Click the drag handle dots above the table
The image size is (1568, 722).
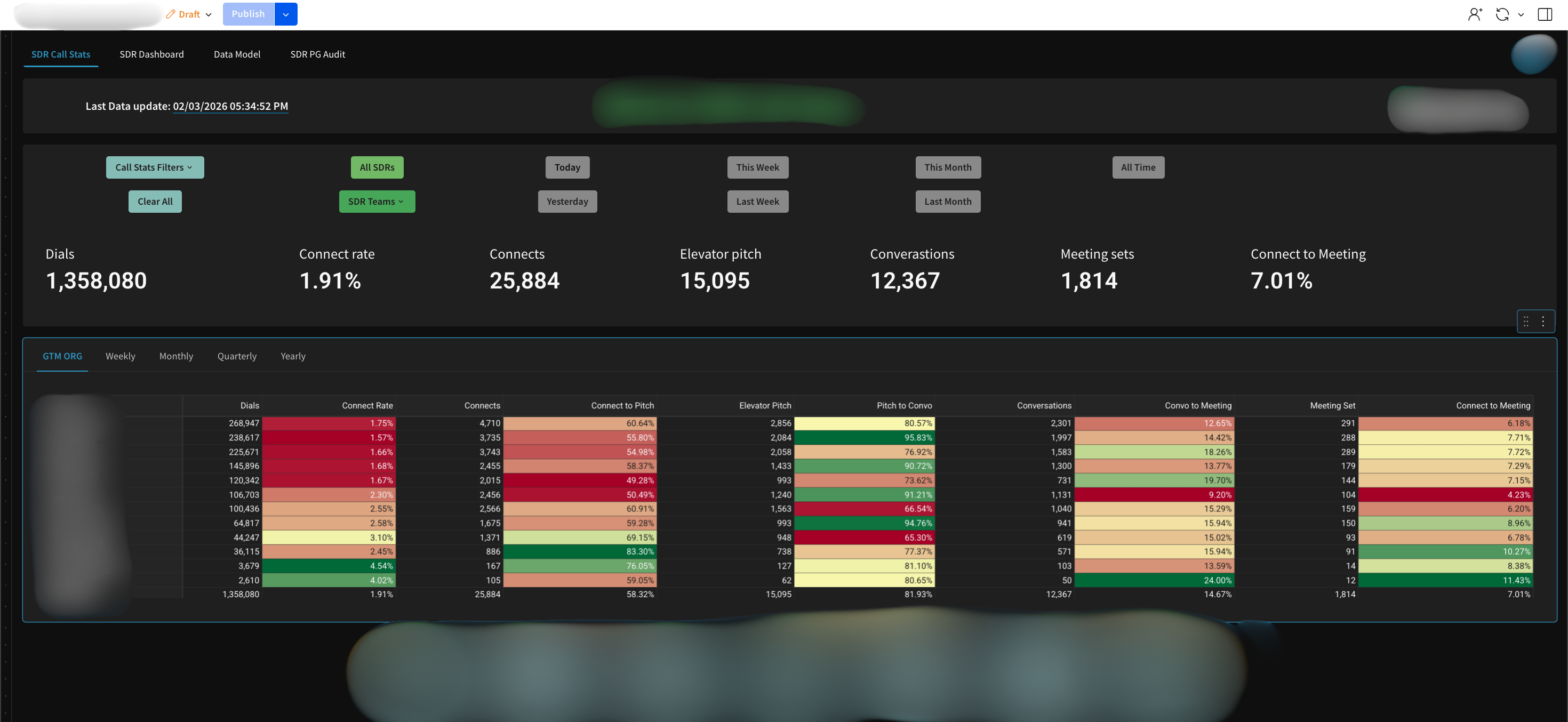1525,321
